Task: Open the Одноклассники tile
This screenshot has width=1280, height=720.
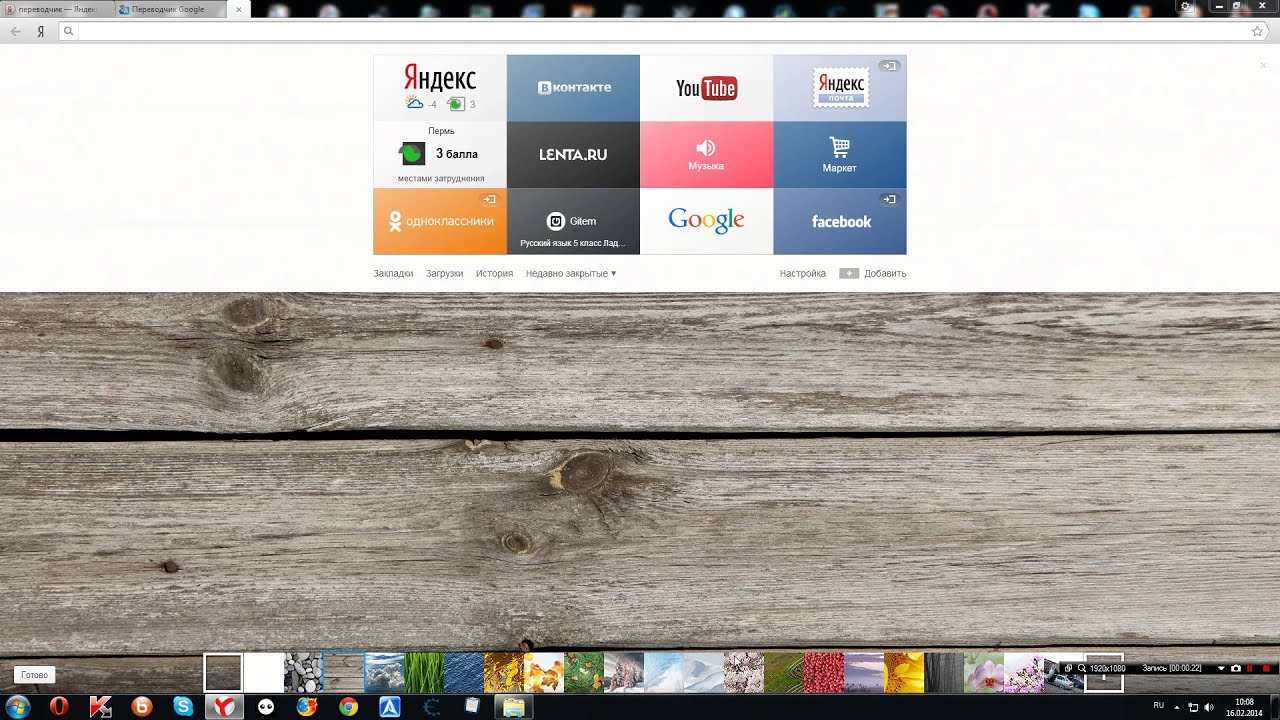Action: click(440, 221)
